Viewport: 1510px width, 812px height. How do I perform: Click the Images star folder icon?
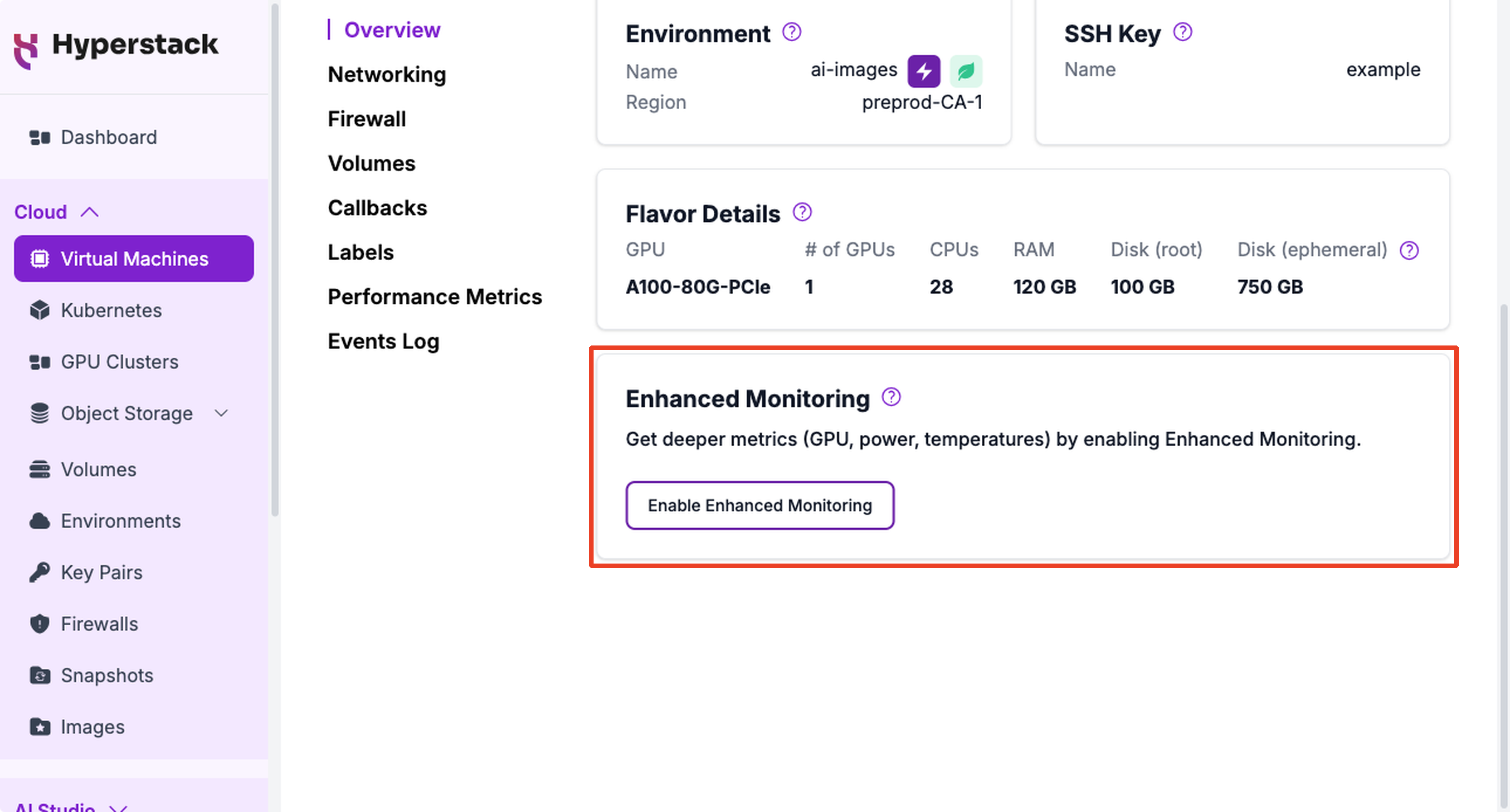[39, 727]
